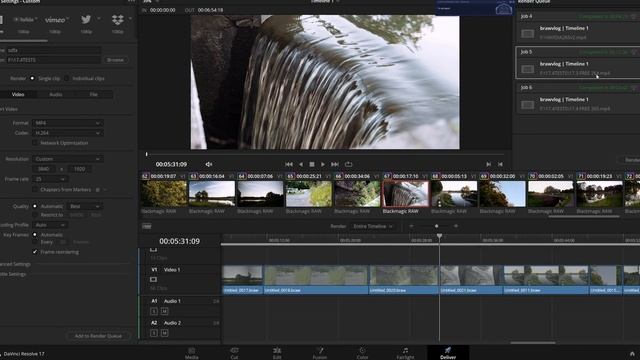Toggle the loop playback icon
Screen dimensions: 640x360
349,164
